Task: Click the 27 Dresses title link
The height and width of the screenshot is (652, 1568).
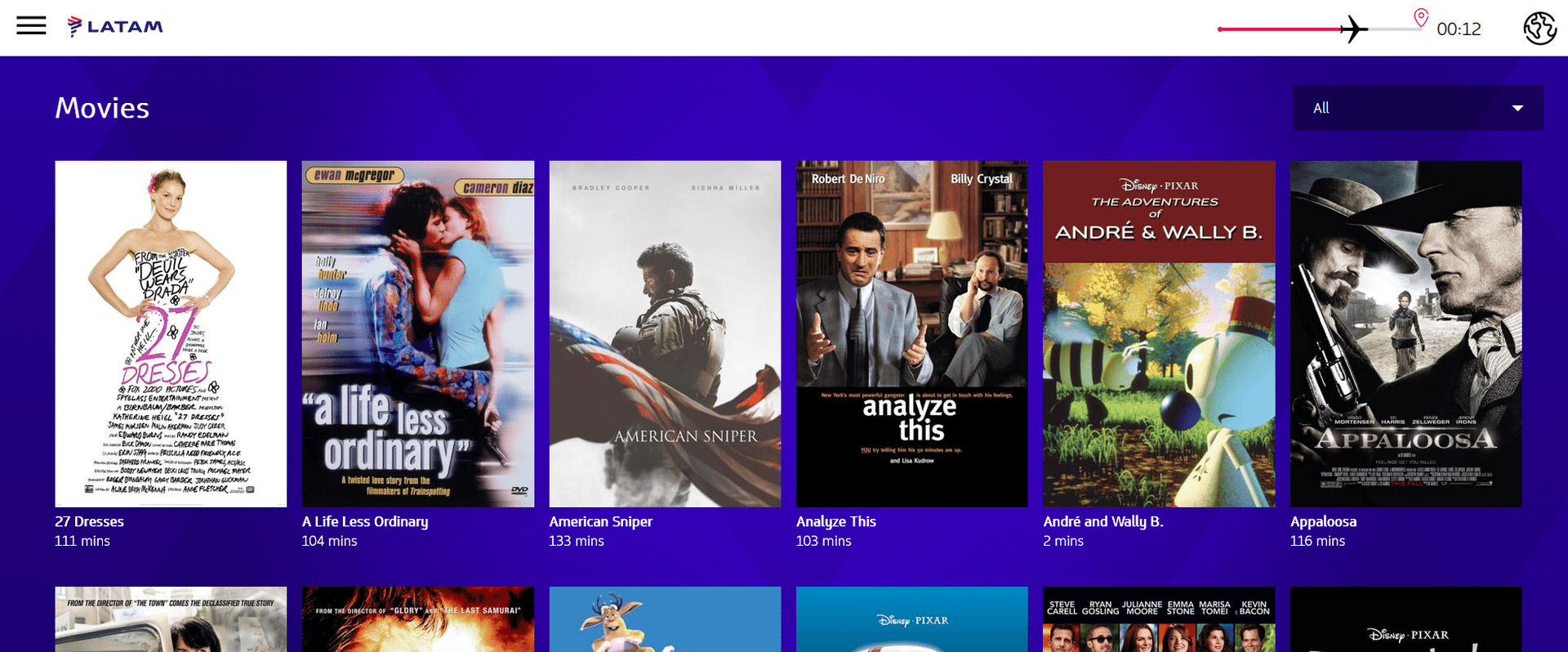Action: (x=90, y=521)
